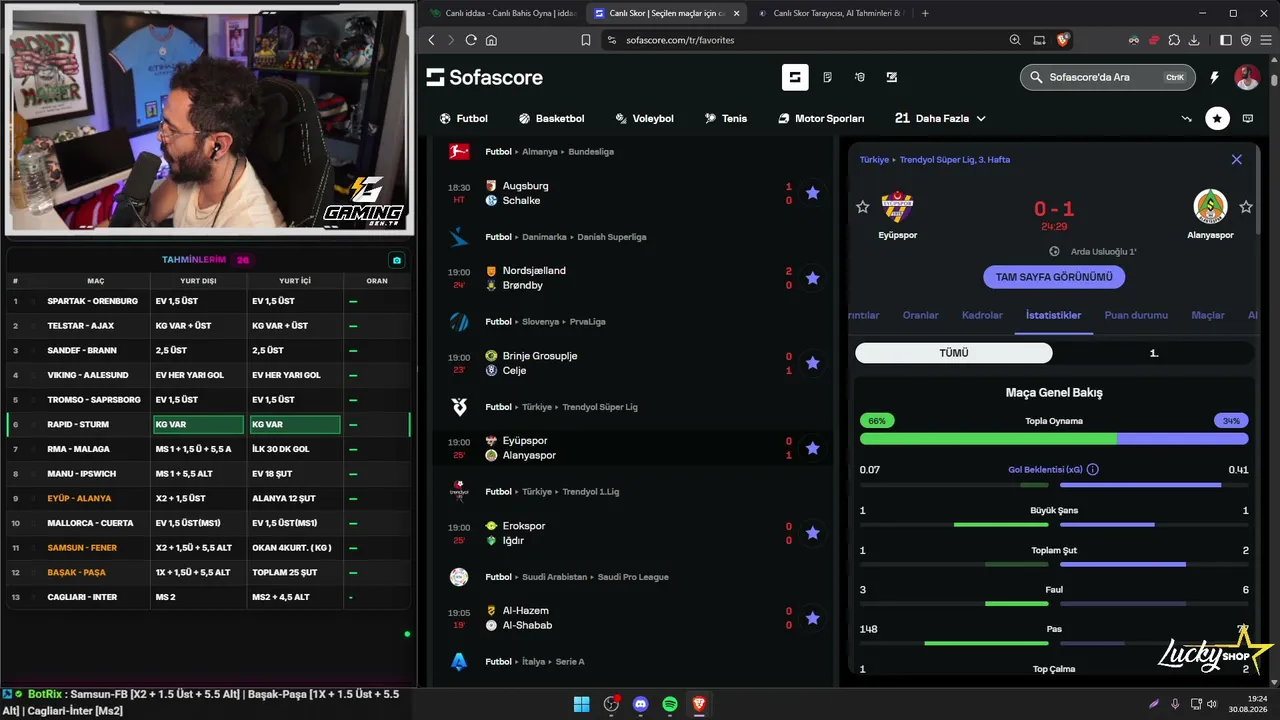Close the Eyüpspor match details panel

click(x=1237, y=159)
